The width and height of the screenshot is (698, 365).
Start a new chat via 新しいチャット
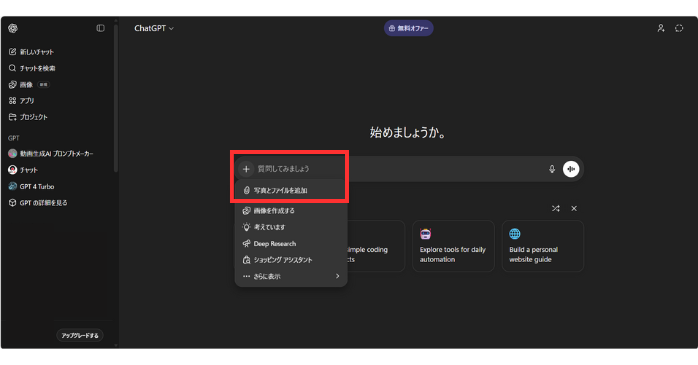[x=31, y=52]
